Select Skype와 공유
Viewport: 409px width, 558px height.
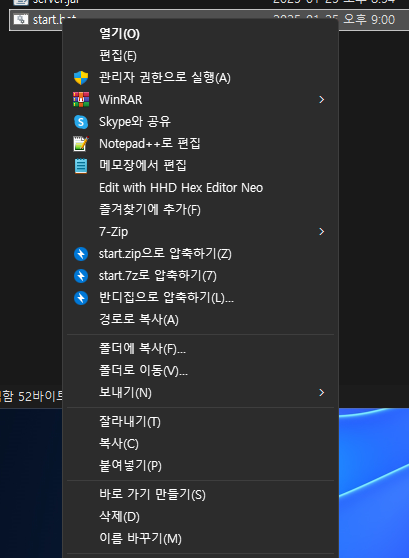[200, 122]
